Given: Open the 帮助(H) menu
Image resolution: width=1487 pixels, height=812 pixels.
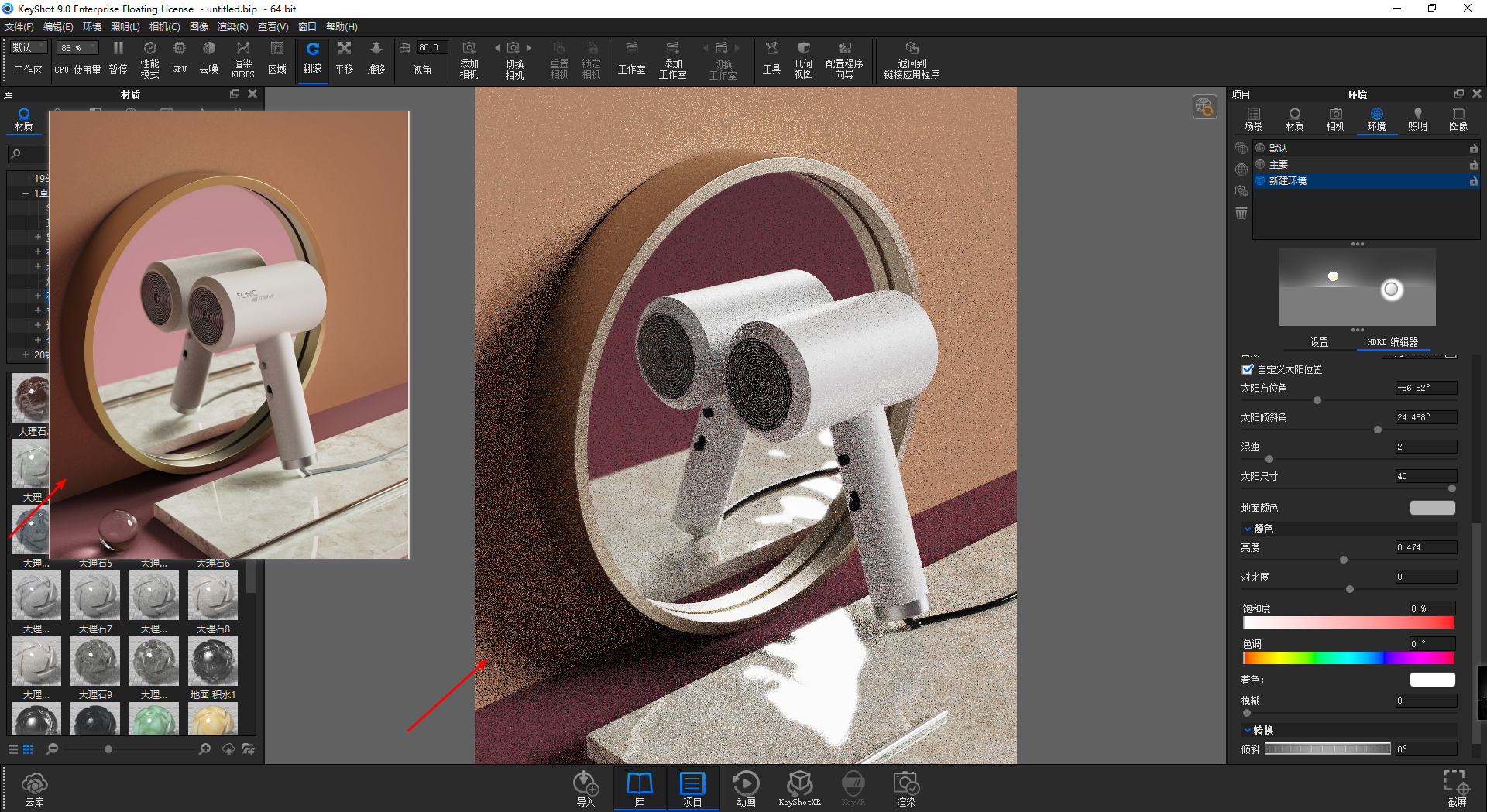Looking at the screenshot, I should (342, 27).
